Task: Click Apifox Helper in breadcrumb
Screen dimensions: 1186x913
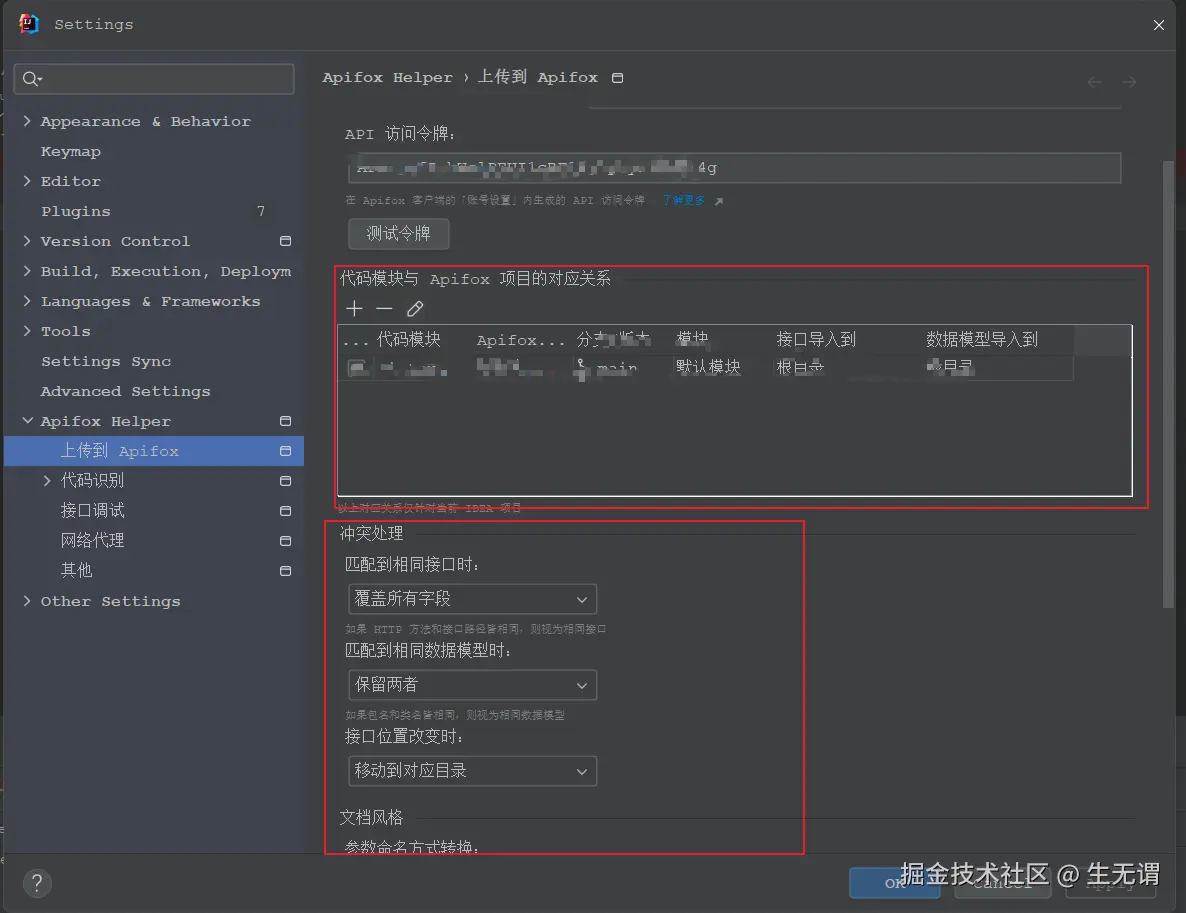Action: click(x=387, y=77)
